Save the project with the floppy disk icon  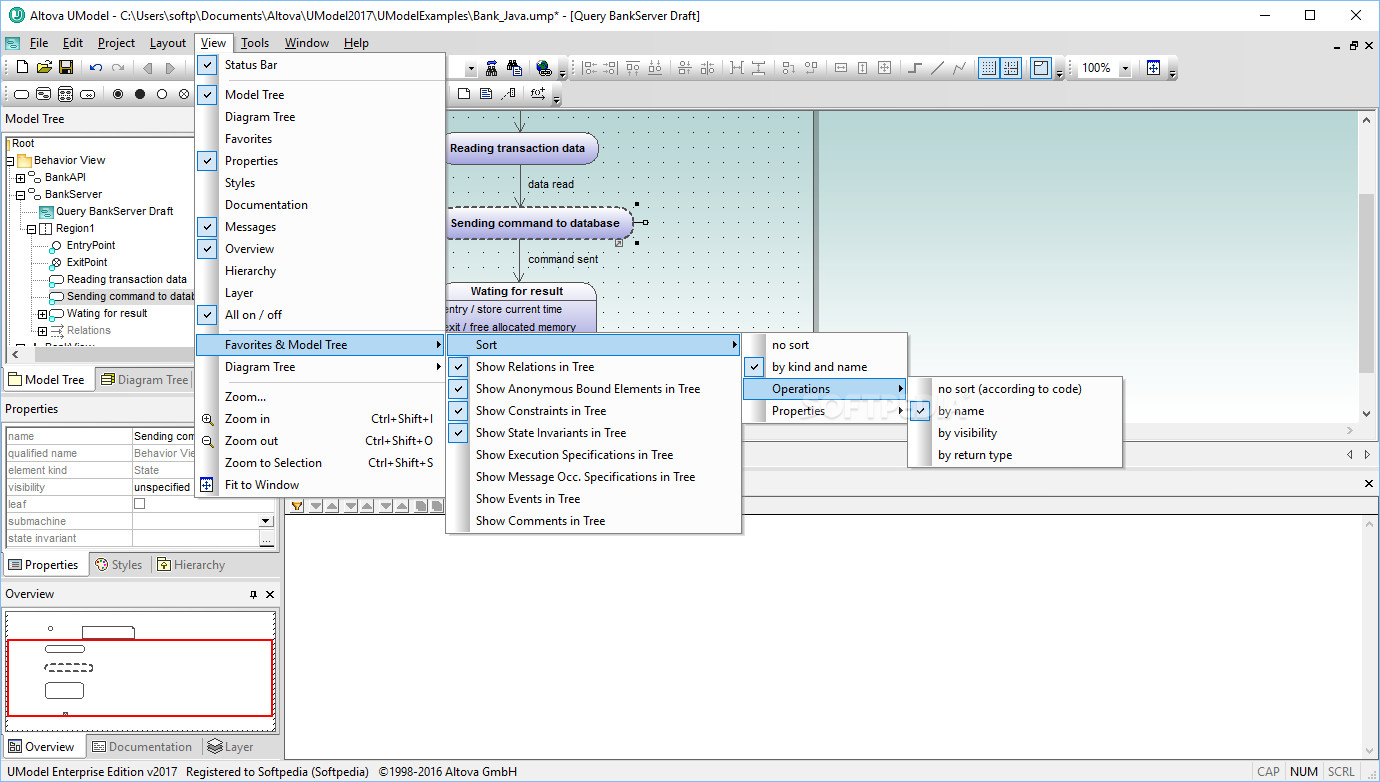[x=66, y=68]
